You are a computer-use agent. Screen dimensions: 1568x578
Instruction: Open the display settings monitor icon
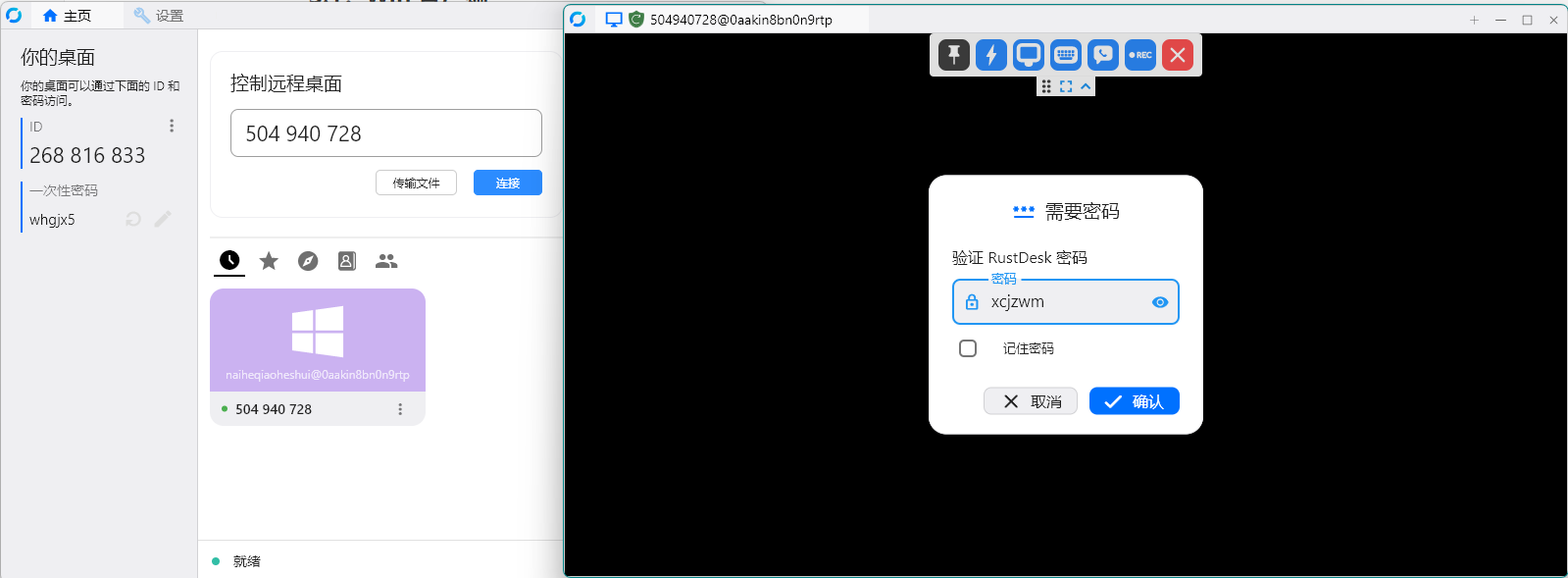point(1029,55)
